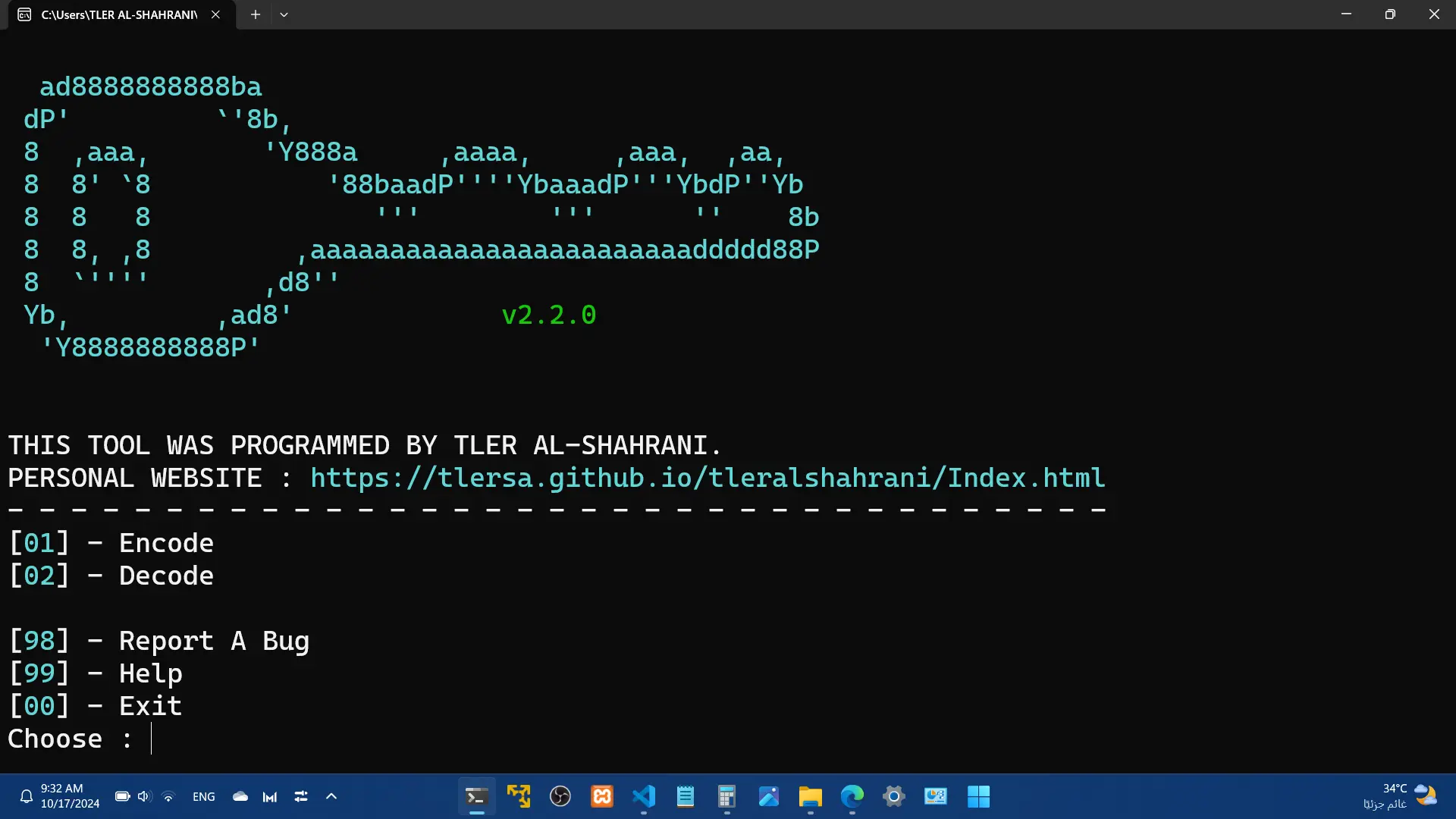Screen dimensions: 1456x819
Task: Show hidden system tray icons chevron
Action: click(331, 796)
